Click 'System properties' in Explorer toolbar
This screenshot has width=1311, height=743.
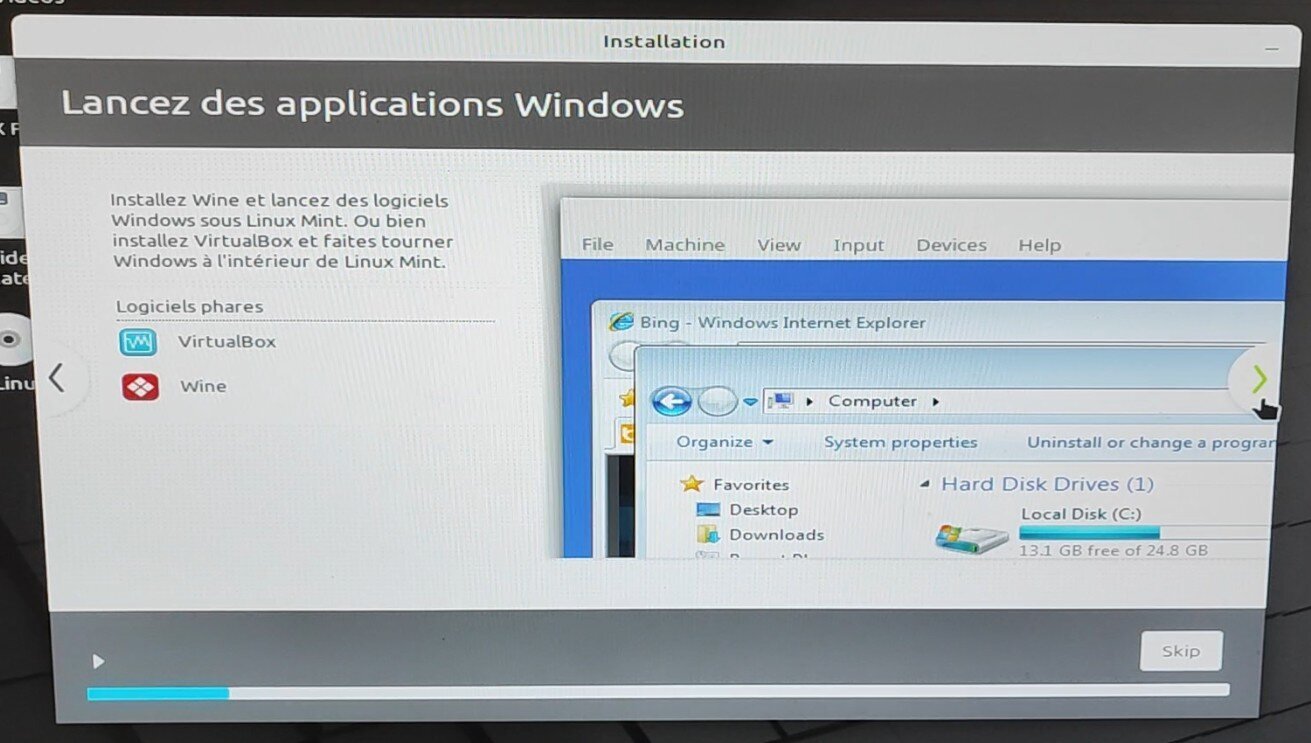[901, 442]
